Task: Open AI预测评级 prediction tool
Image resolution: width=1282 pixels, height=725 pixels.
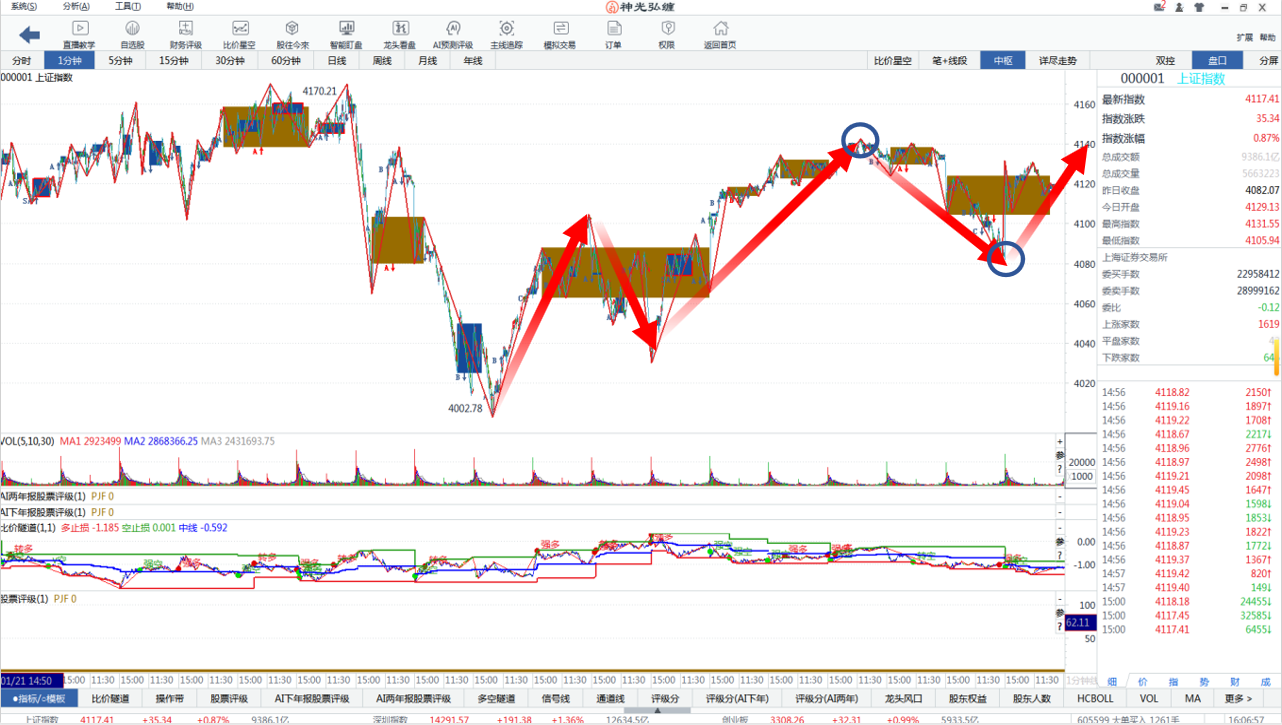Action: pos(452,33)
